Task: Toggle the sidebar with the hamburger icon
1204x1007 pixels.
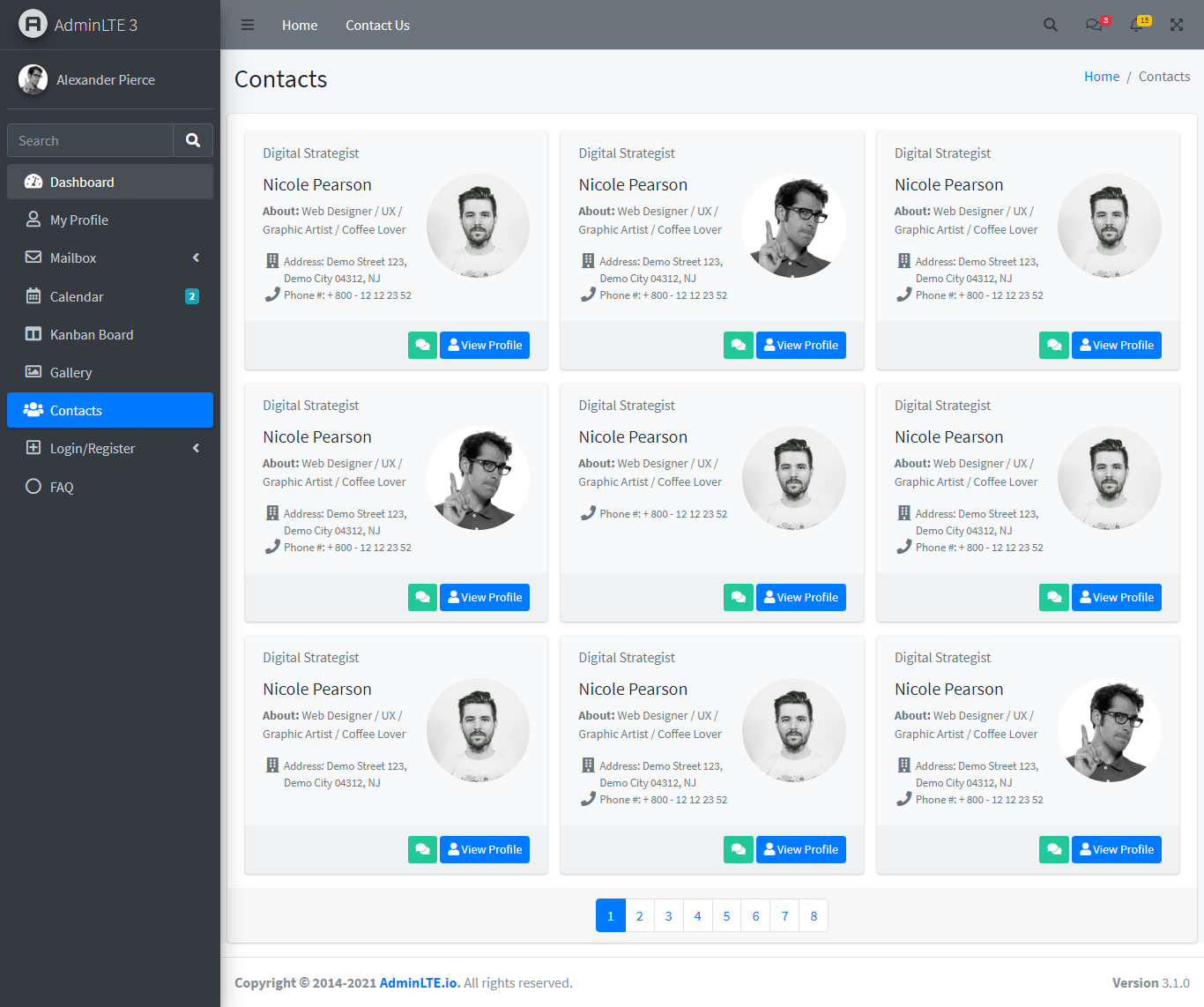Action: pos(248,25)
